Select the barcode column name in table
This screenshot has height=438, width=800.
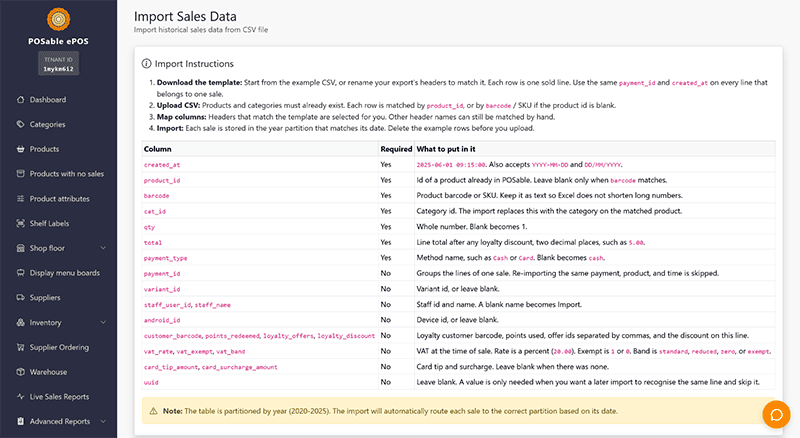[x=156, y=196]
